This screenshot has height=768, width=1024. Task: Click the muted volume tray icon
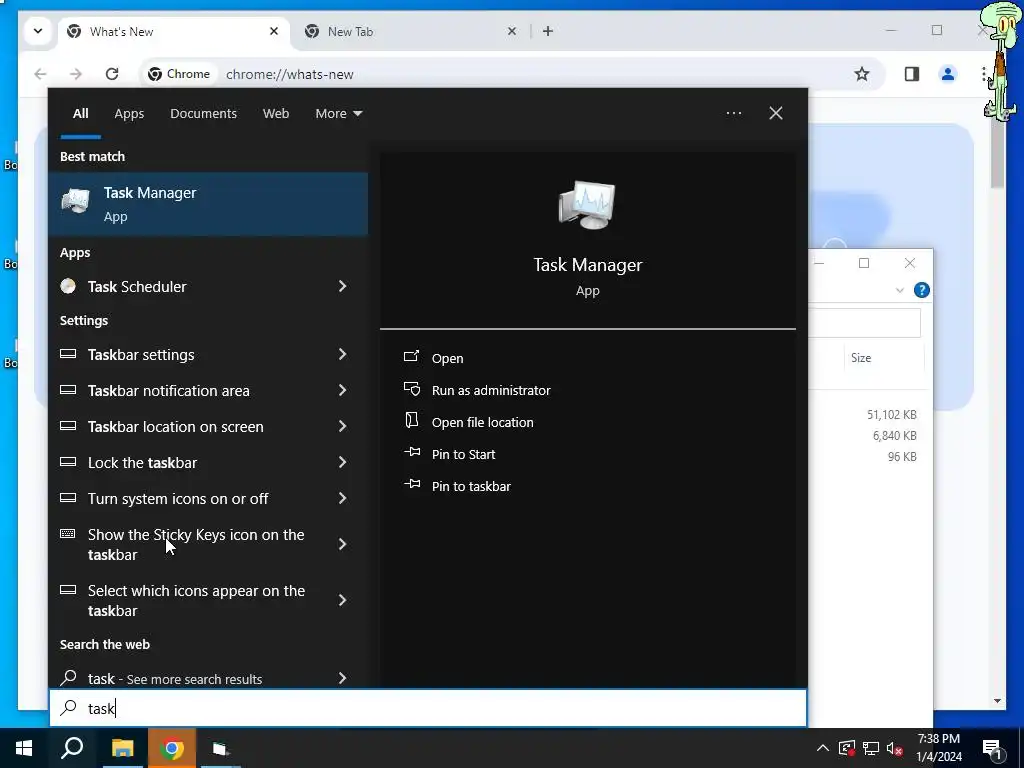[895, 748]
